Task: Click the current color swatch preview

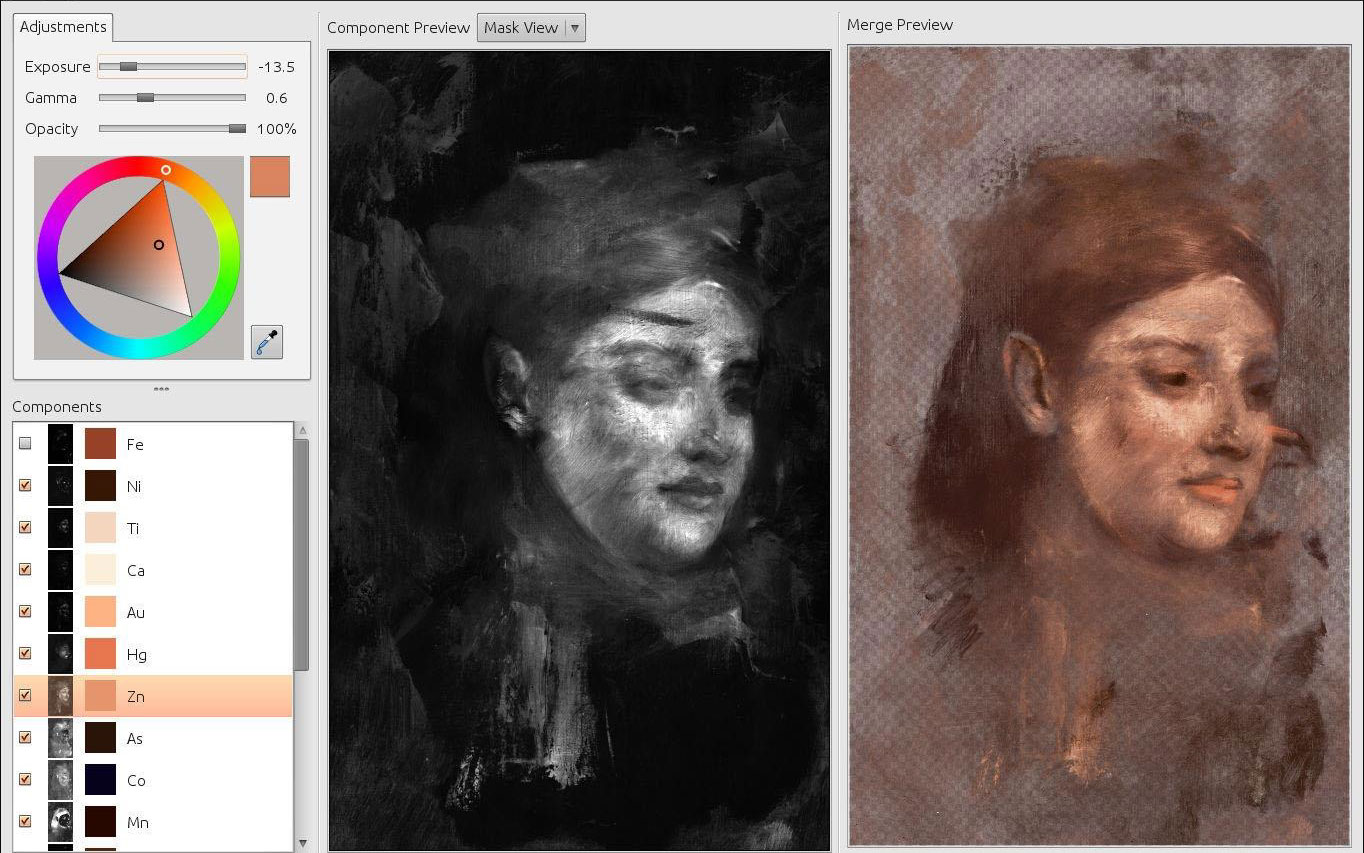Action: [x=270, y=176]
